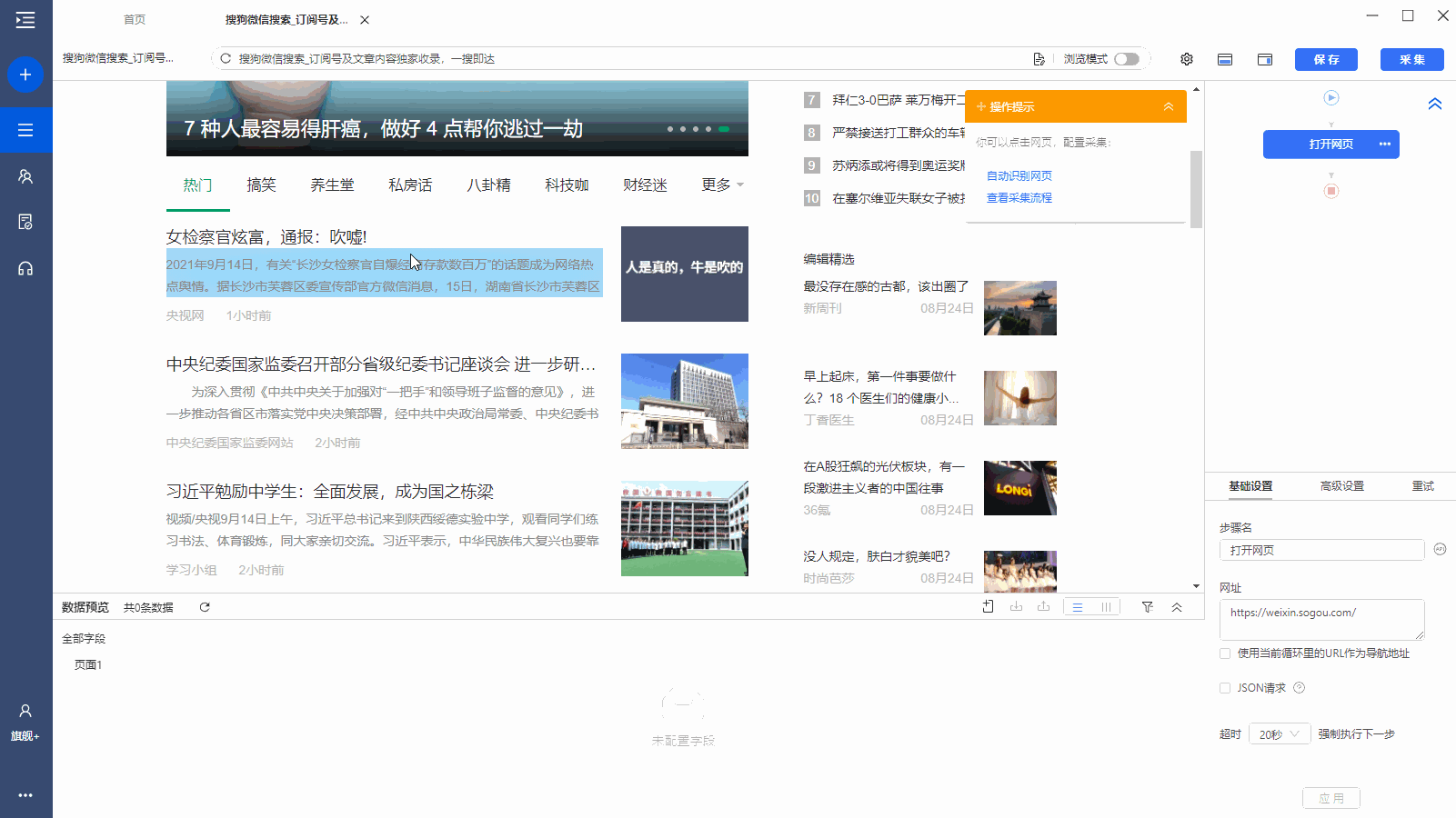Expand the 更多 category dropdown

click(x=722, y=185)
